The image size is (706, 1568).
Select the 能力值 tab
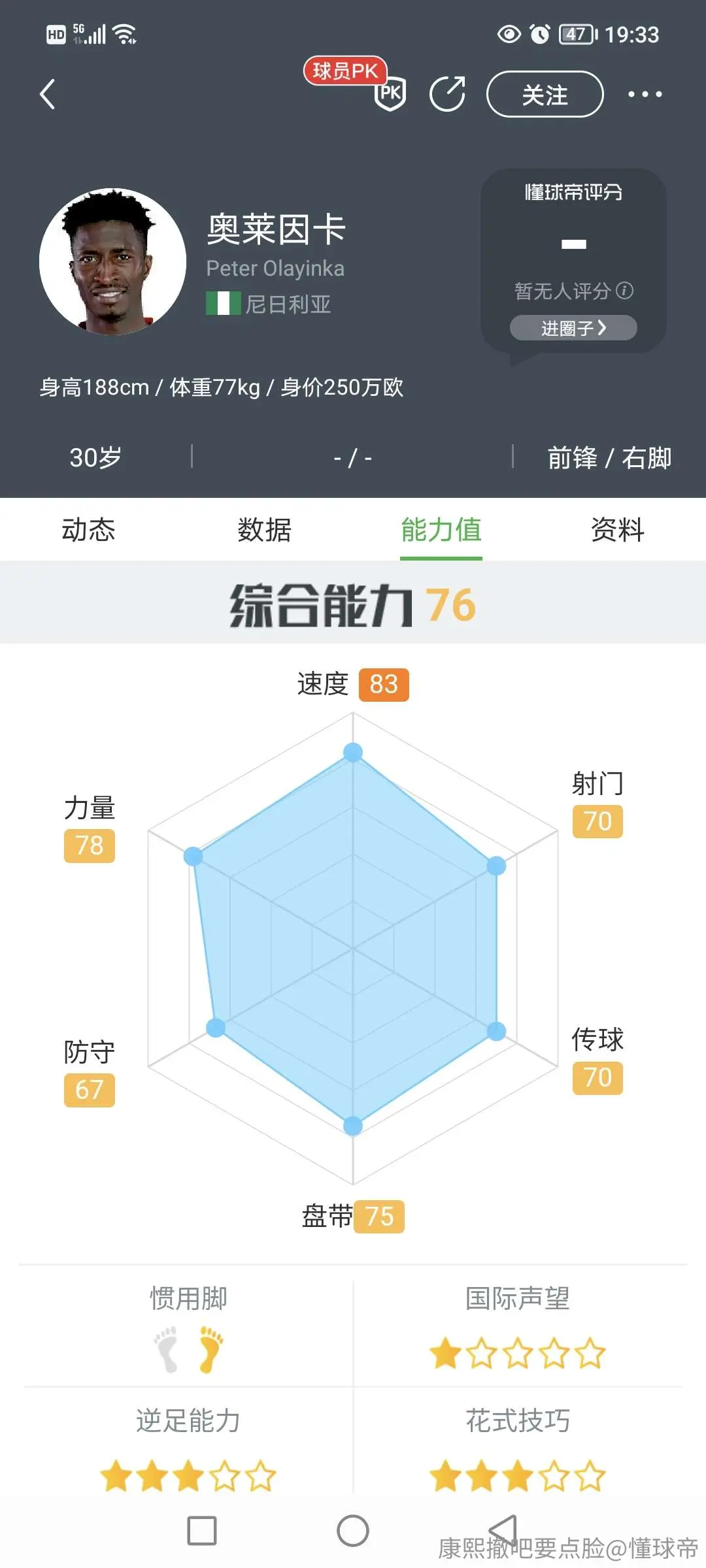point(441,529)
